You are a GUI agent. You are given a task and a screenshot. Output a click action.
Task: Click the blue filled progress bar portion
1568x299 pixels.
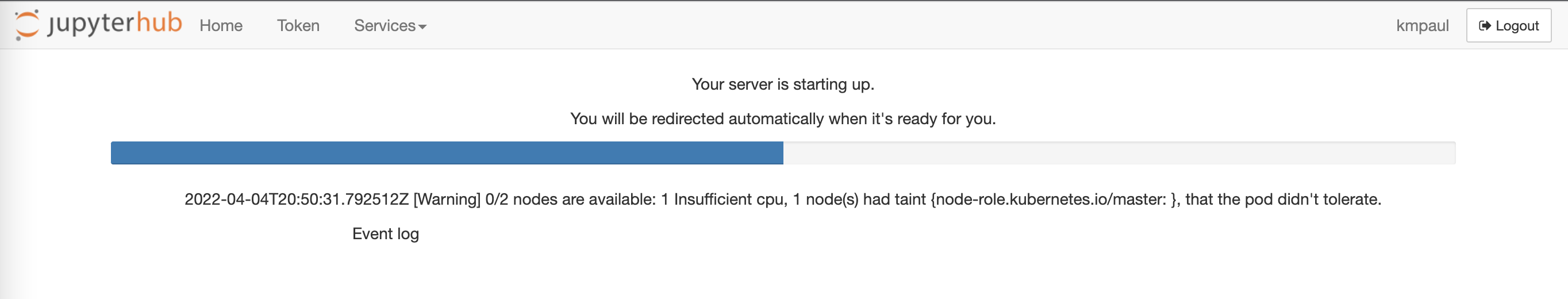(447, 153)
